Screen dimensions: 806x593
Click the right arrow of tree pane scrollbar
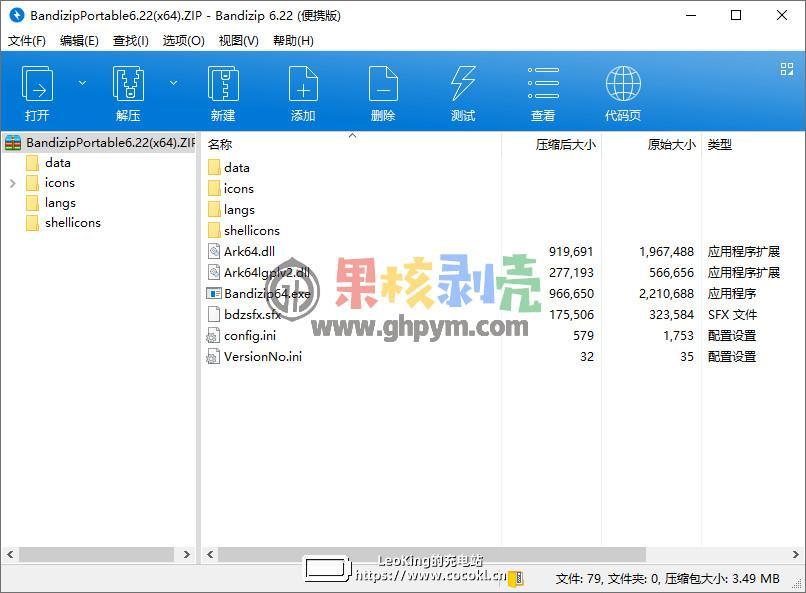coord(187,554)
